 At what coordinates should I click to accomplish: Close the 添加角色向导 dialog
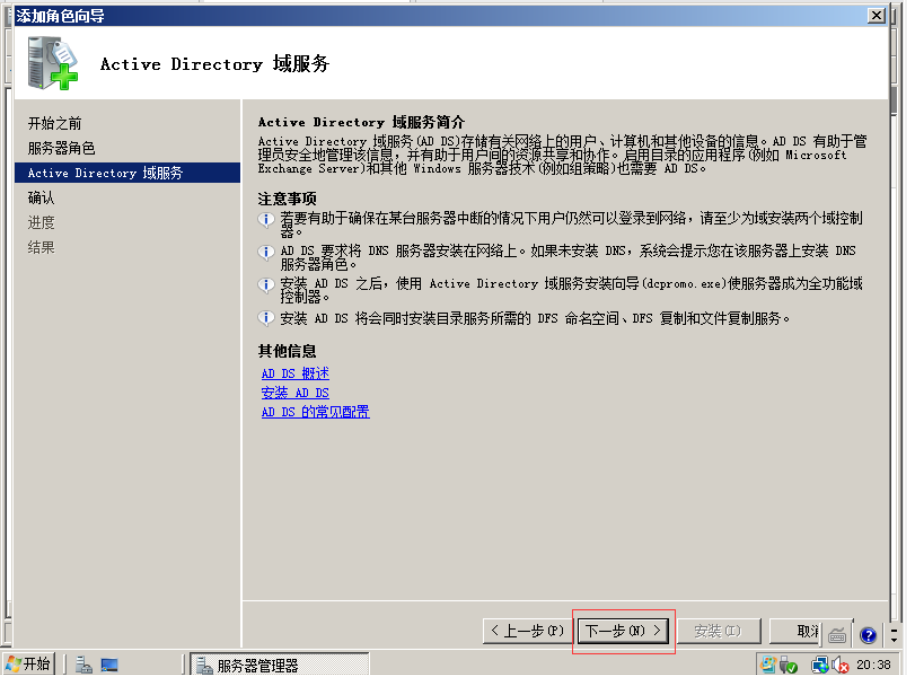pos(877,16)
